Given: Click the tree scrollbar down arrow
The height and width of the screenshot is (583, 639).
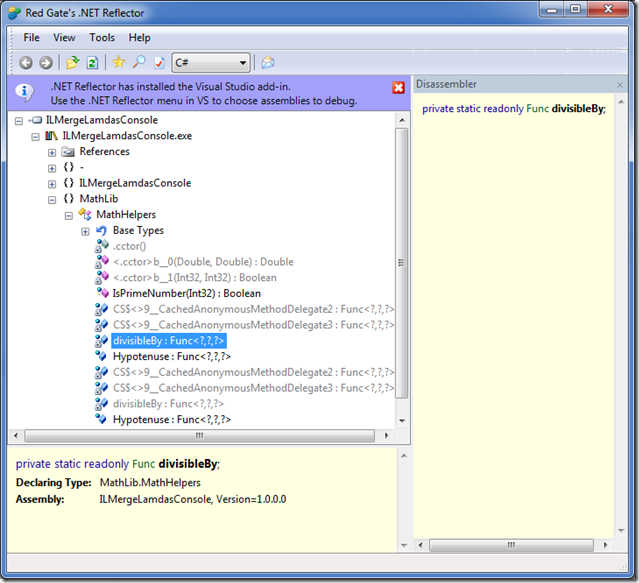Looking at the screenshot, I should point(402,421).
